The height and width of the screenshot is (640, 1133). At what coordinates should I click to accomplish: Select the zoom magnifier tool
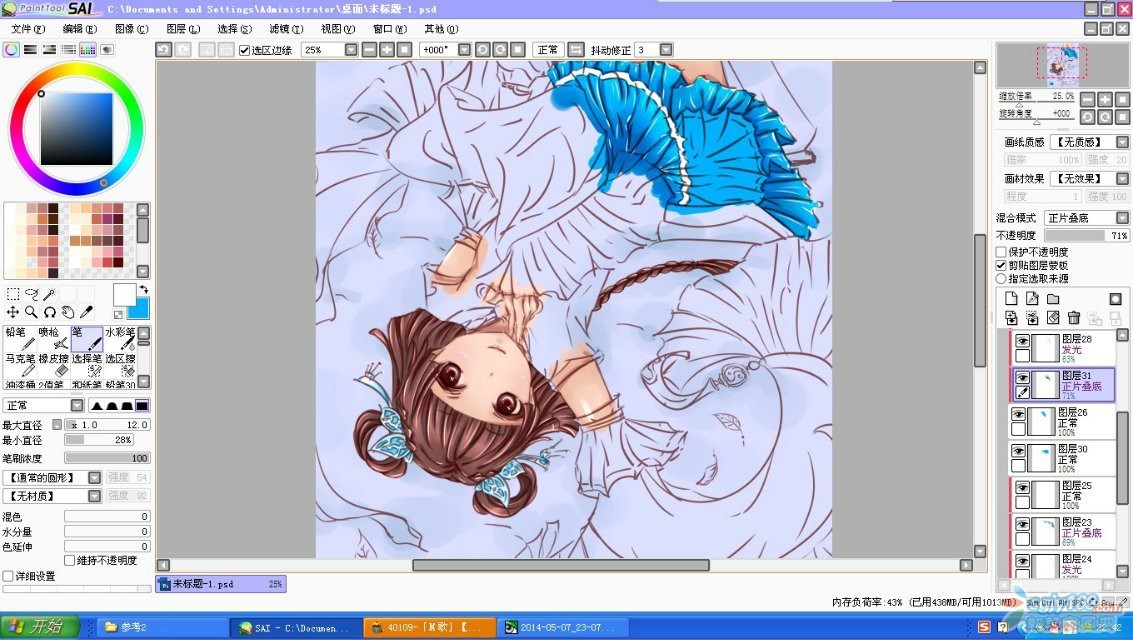[x=31, y=312]
